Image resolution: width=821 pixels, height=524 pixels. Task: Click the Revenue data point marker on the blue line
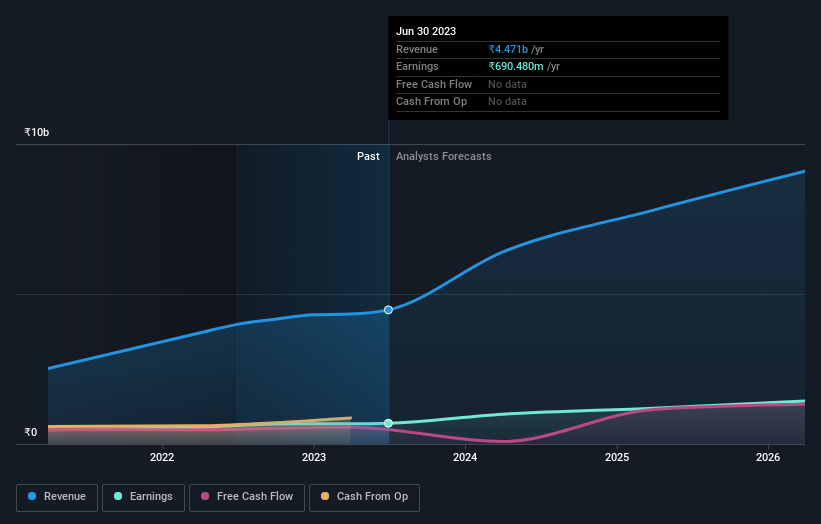pos(388,310)
